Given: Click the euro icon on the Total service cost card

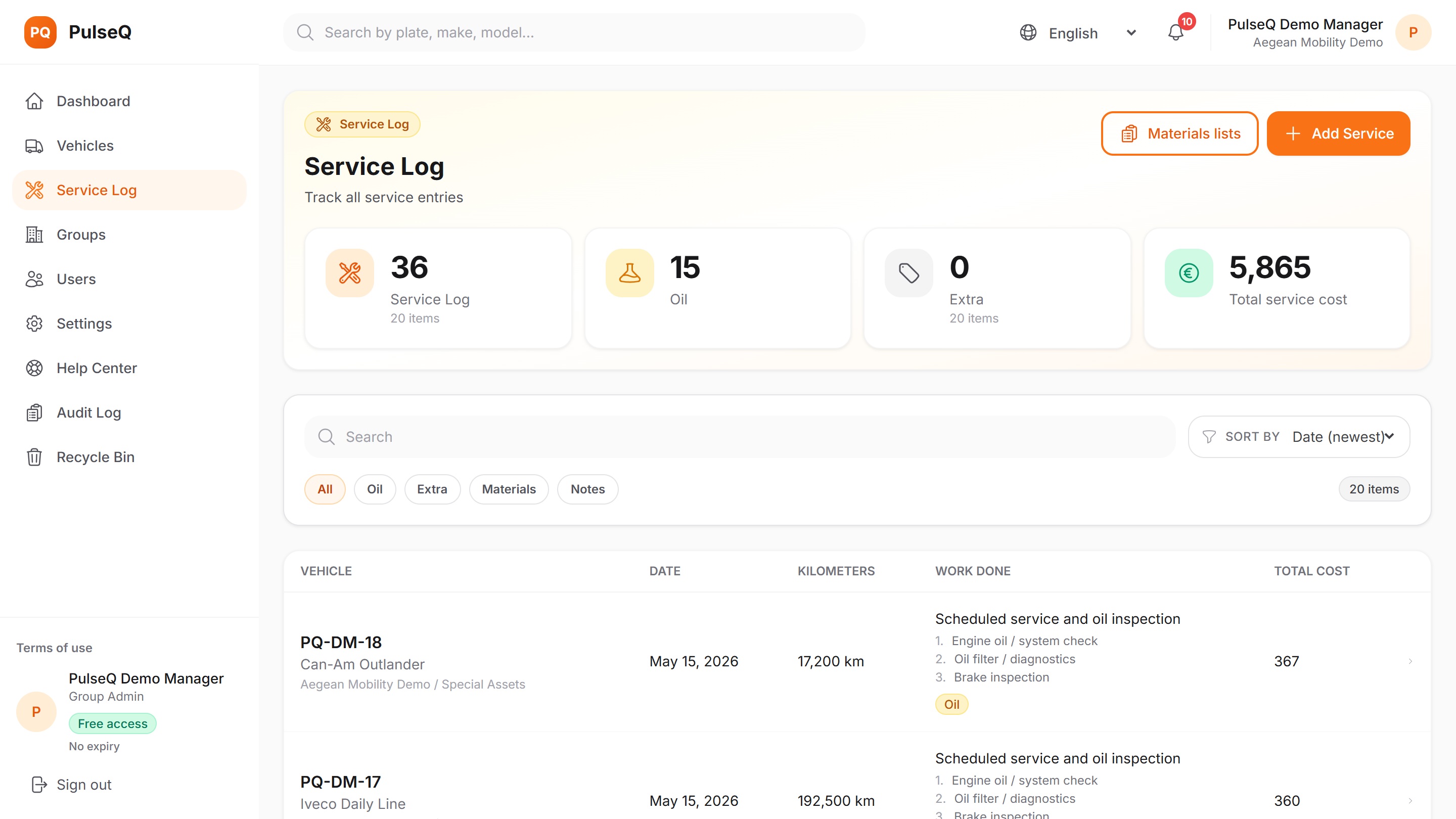Looking at the screenshot, I should click(x=1189, y=273).
